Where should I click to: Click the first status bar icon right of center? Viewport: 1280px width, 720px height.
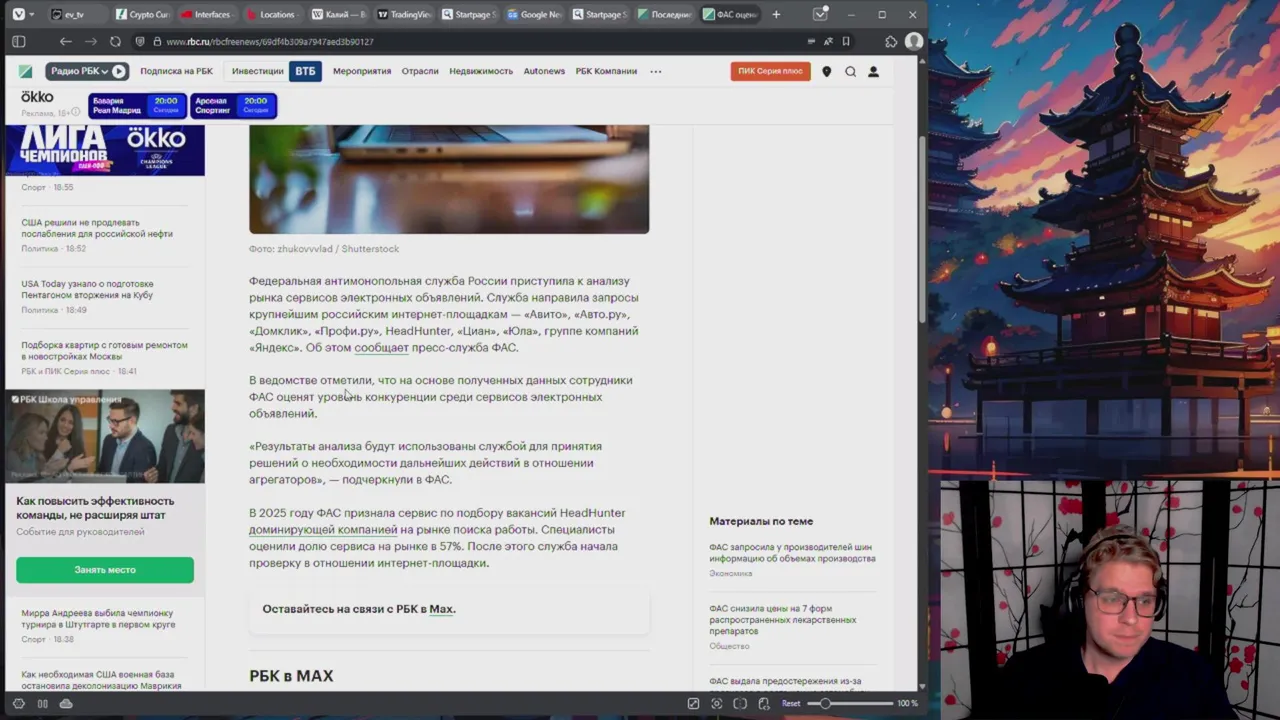click(693, 704)
